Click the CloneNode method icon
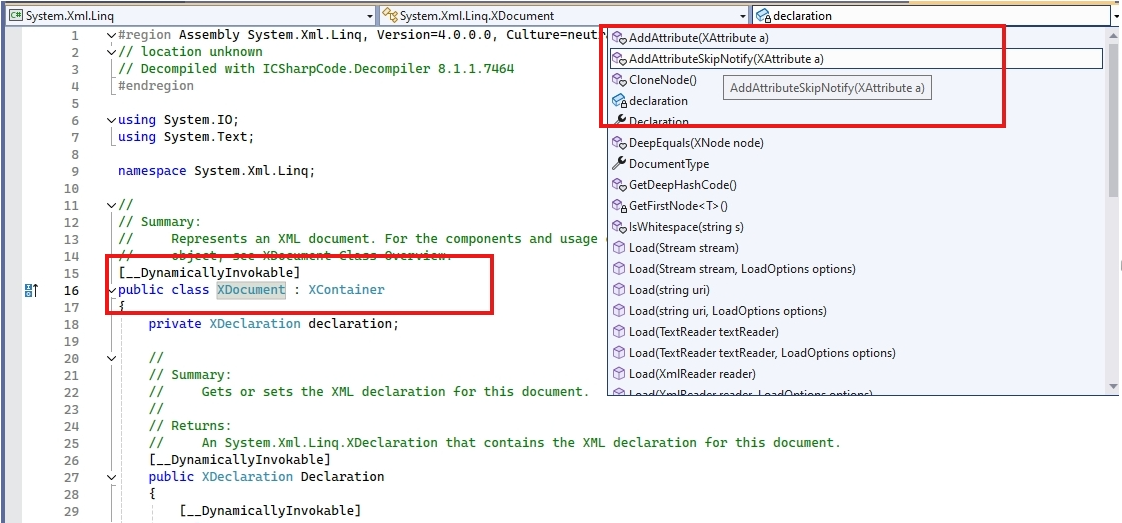The image size is (1122, 523). point(618,80)
